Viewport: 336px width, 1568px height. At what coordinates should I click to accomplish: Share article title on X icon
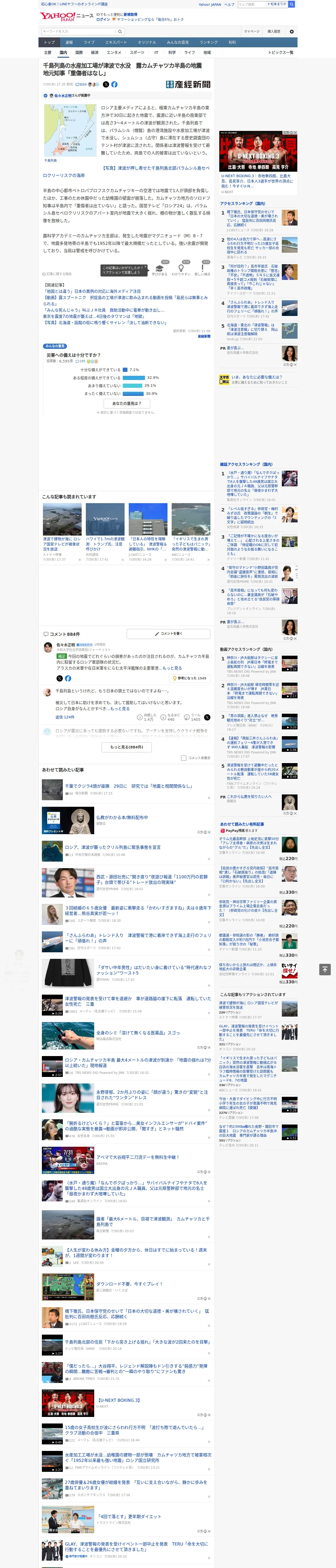[106, 85]
